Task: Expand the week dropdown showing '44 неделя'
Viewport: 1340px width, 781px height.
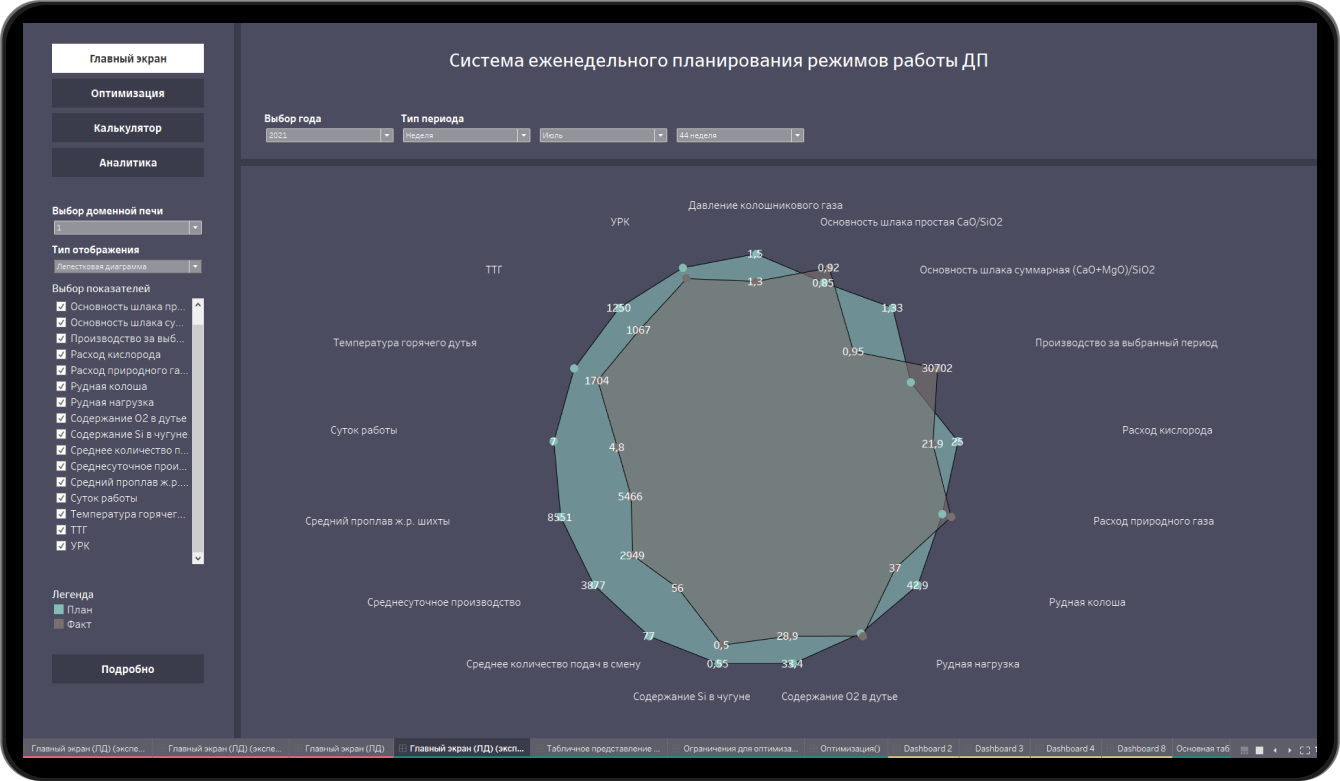Action: pos(740,135)
